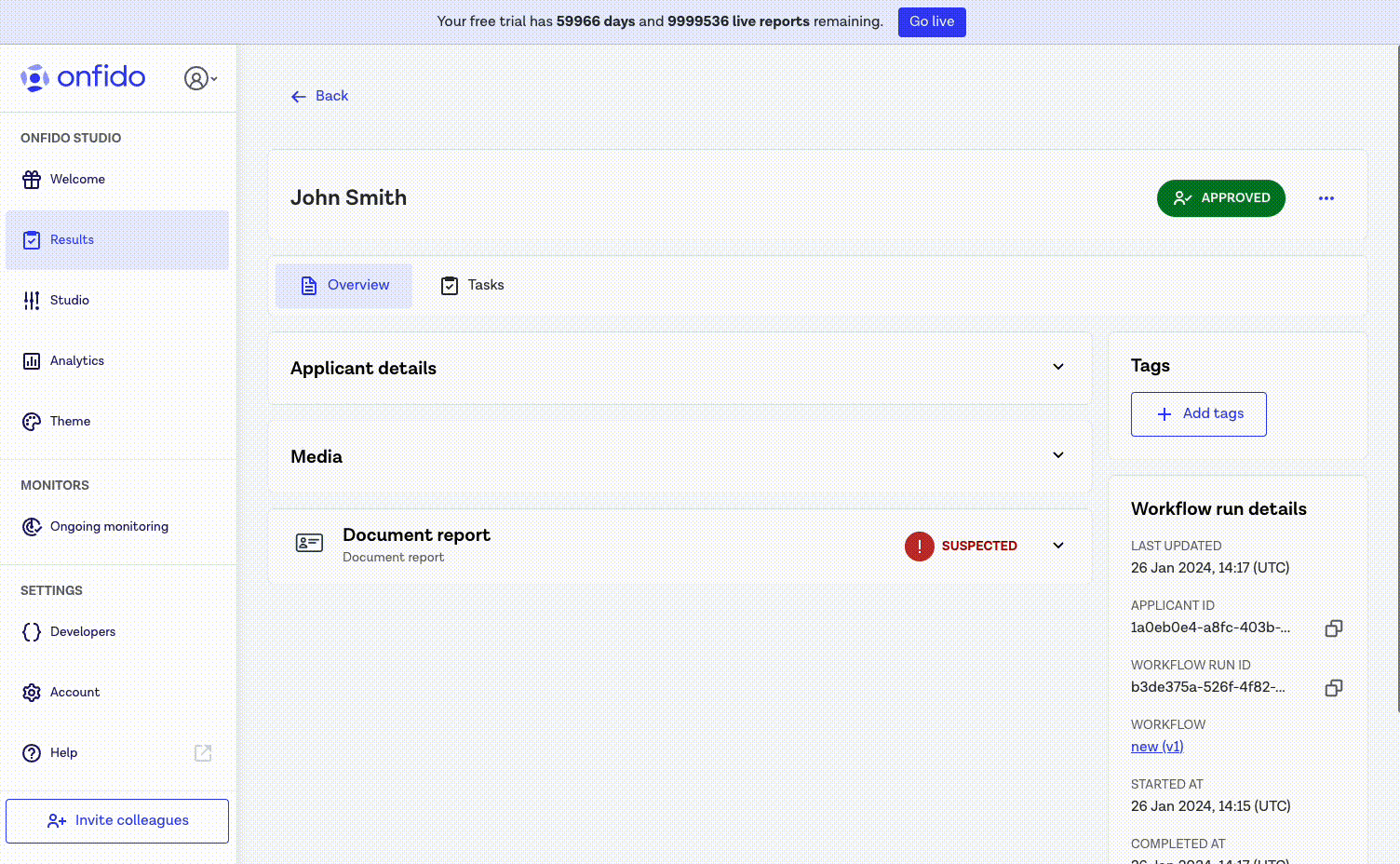The image size is (1400, 864).
Task: Open Account settings
Action: [x=75, y=692]
